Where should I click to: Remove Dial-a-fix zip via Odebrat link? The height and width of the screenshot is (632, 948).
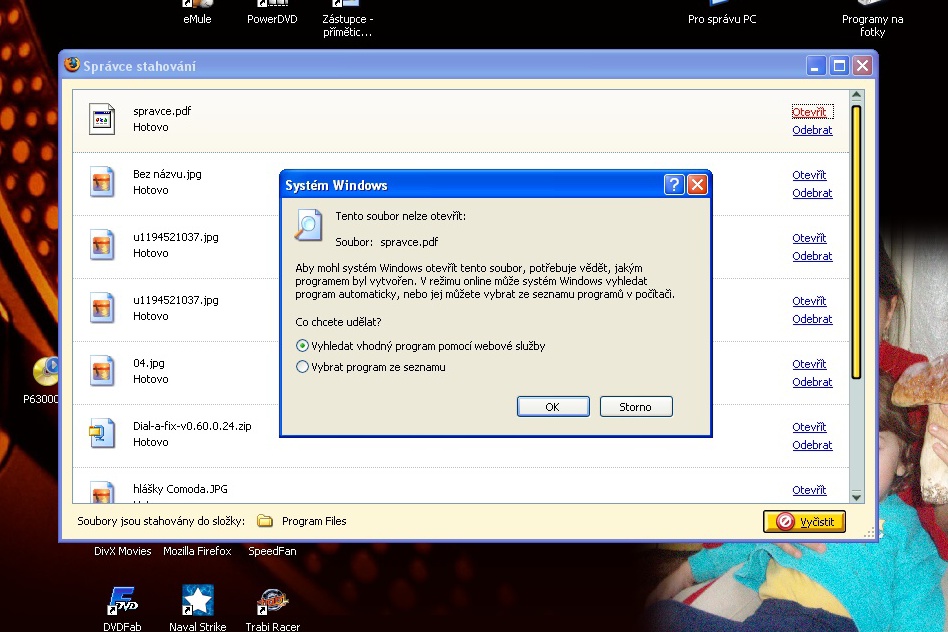point(812,445)
